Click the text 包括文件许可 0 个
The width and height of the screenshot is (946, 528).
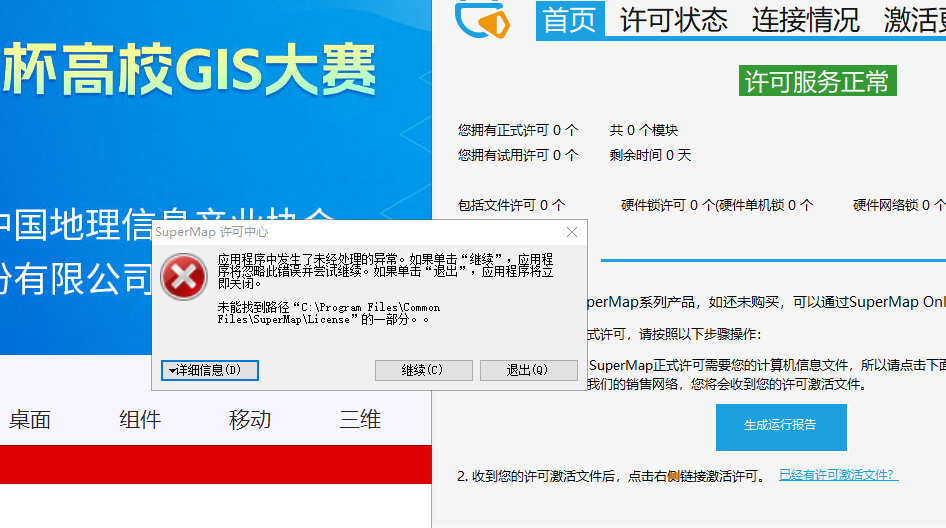(512, 206)
